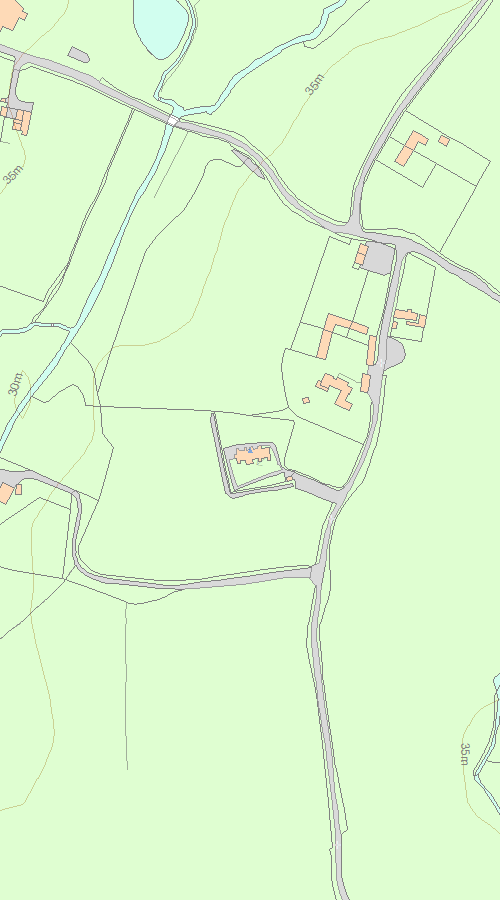Click the blue triangle marker on central building
Viewport: 500px width, 900px height.
(250, 451)
